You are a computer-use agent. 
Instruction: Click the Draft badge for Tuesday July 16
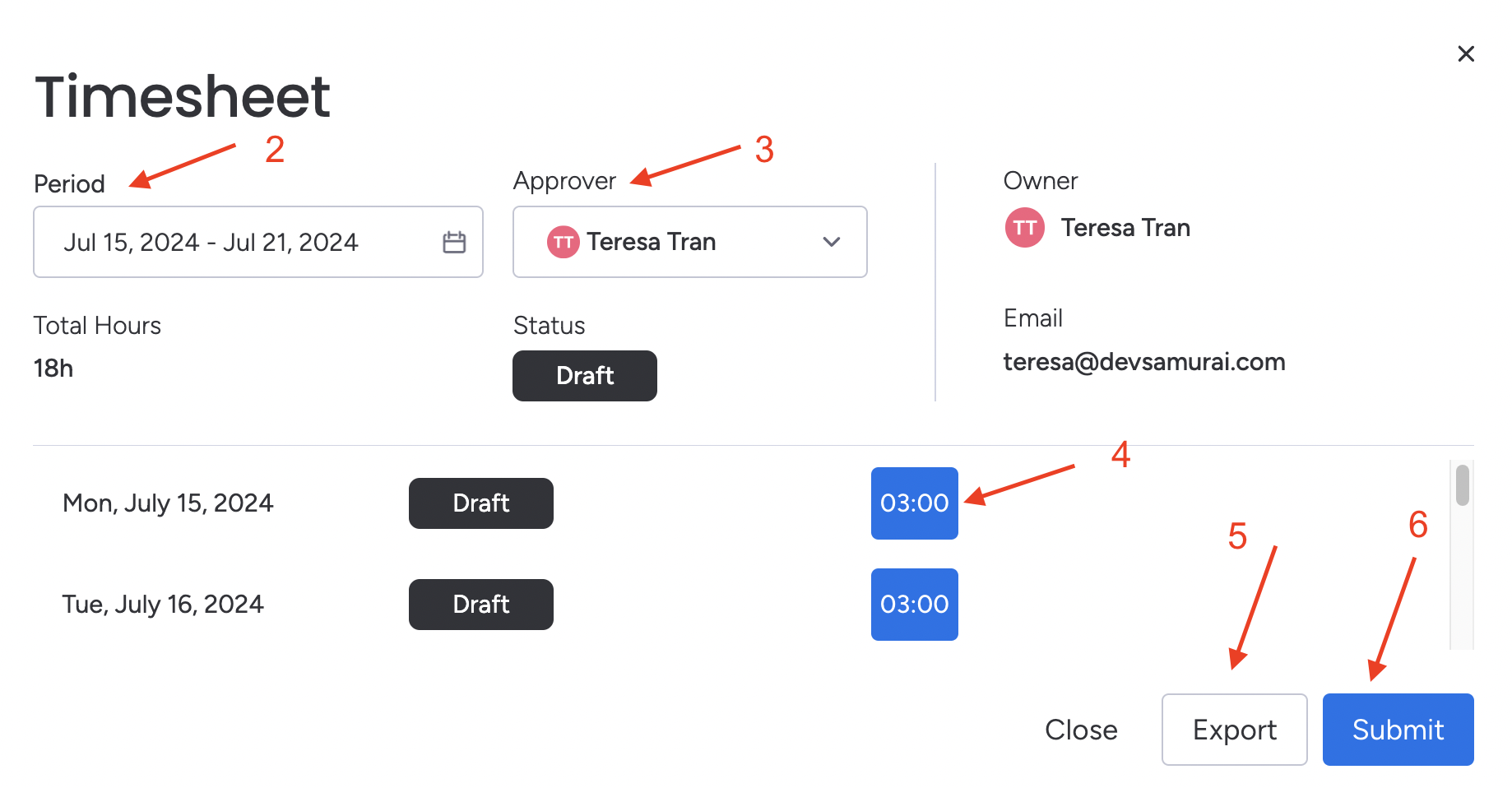pos(480,605)
